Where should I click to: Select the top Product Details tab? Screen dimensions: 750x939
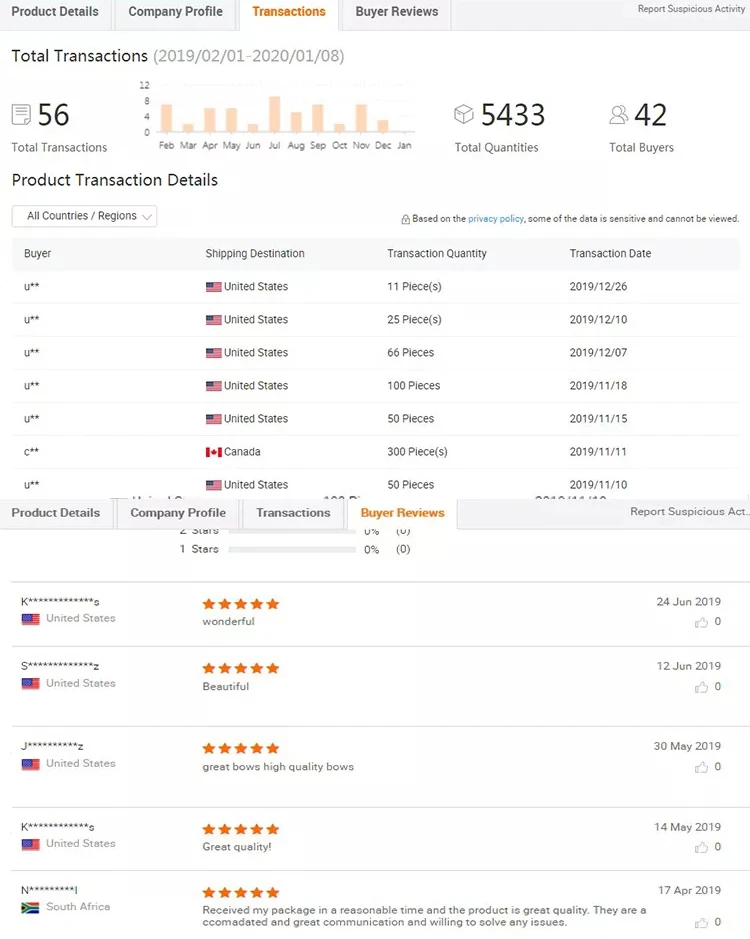click(x=55, y=12)
